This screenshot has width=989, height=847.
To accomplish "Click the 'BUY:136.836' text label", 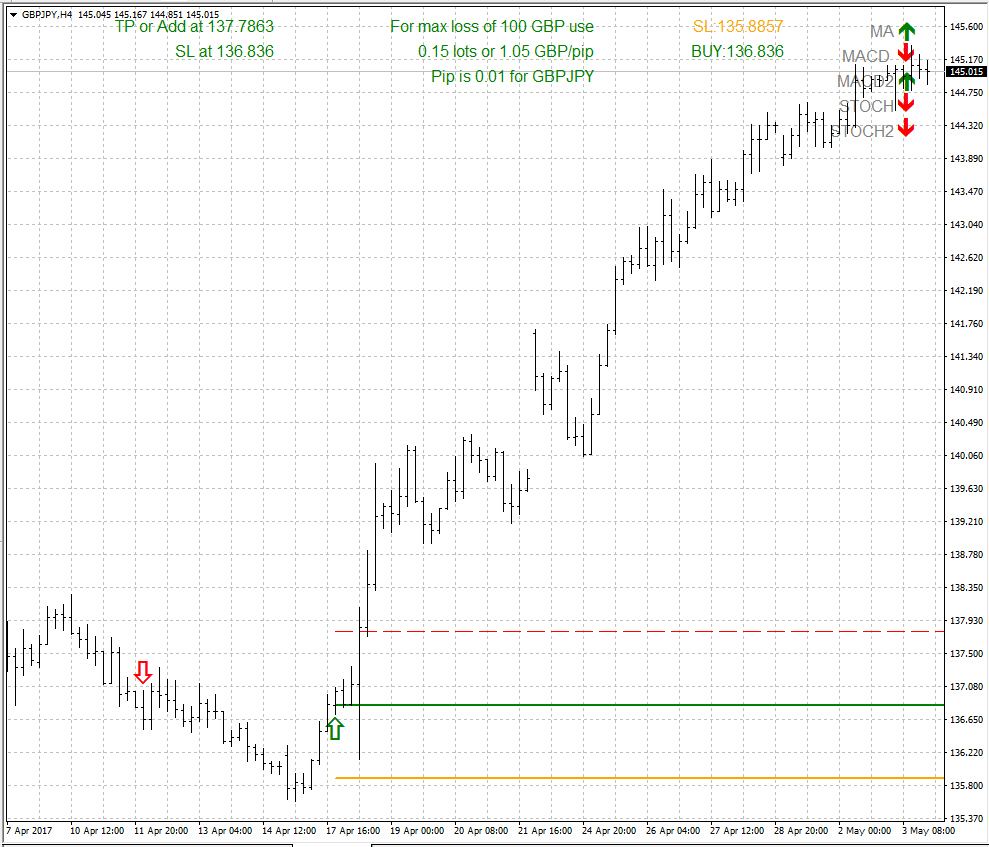I will [737, 51].
